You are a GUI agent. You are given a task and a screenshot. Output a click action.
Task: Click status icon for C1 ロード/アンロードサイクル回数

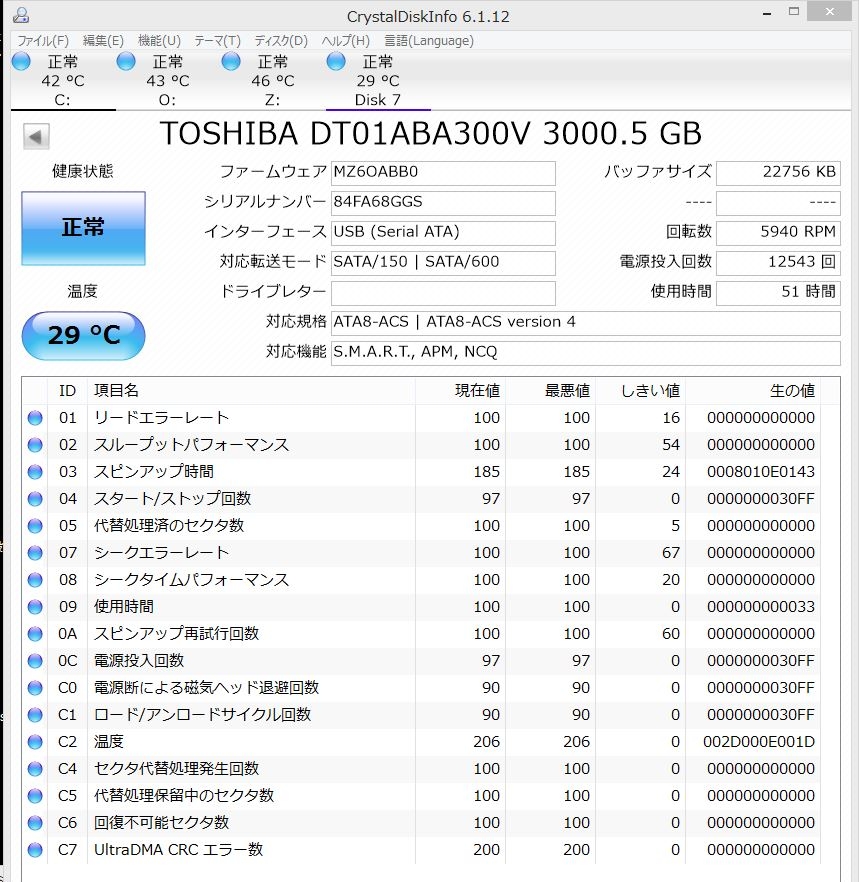(x=35, y=715)
